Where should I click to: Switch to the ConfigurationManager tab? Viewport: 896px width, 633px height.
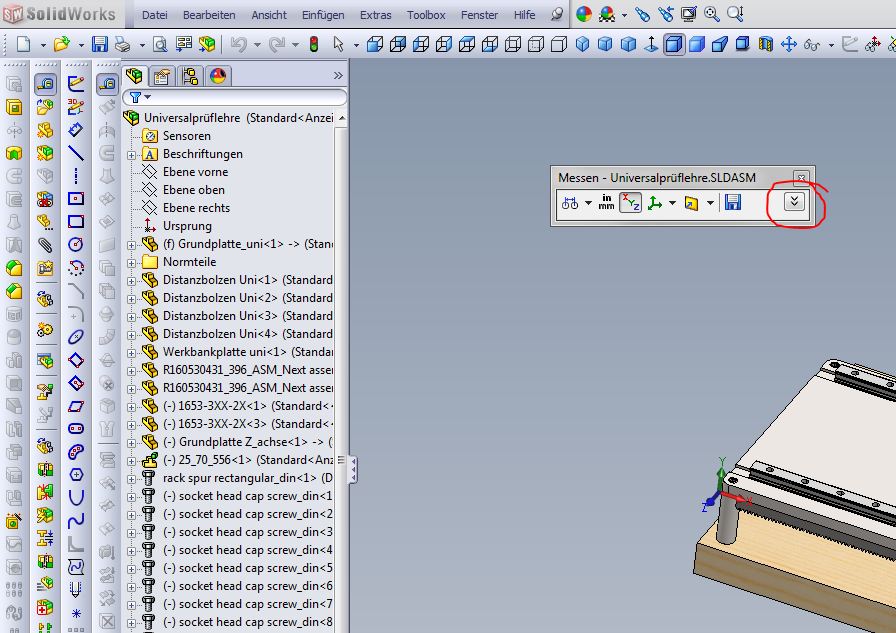[x=190, y=76]
